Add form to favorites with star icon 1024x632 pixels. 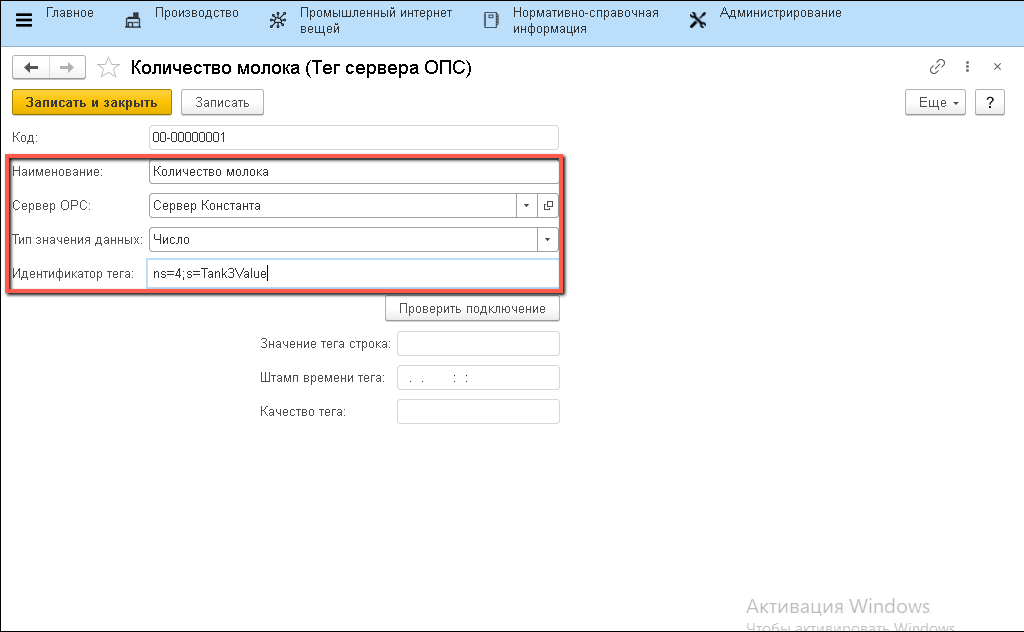(x=106, y=68)
